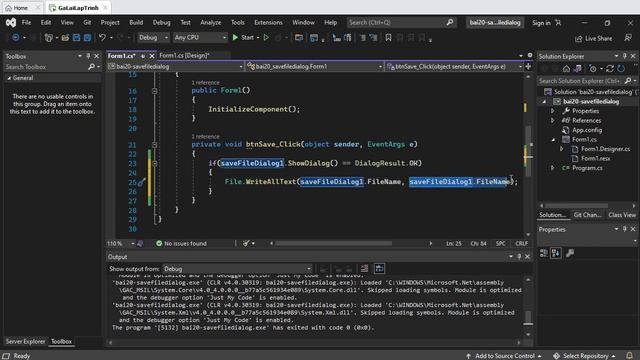The image size is (640, 360).
Task: Click Sync with Active Document icon
Action: [x=577, y=69]
